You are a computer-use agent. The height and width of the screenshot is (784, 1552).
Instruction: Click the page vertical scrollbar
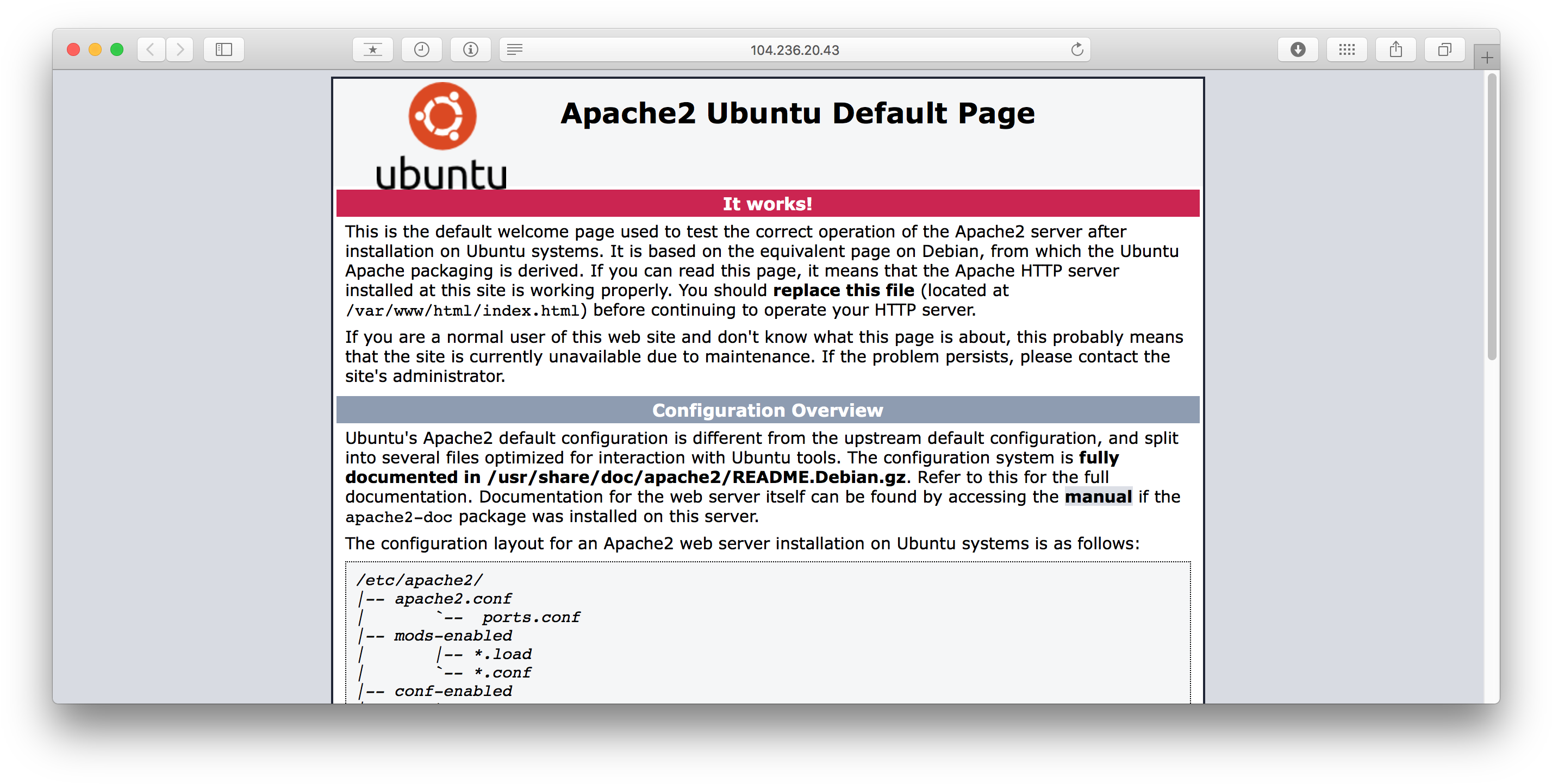pyautogui.click(x=1492, y=217)
